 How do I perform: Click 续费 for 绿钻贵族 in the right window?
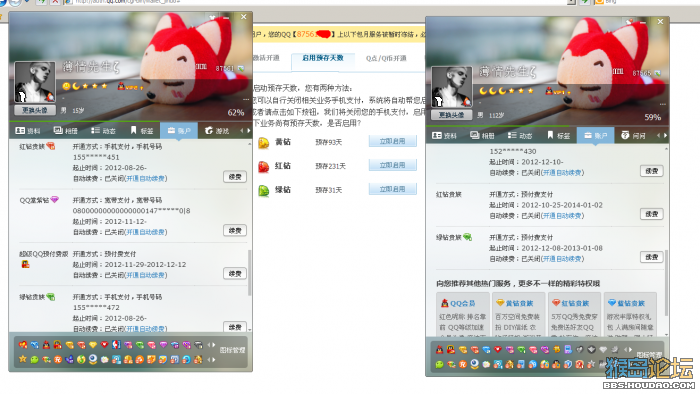click(652, 257)
